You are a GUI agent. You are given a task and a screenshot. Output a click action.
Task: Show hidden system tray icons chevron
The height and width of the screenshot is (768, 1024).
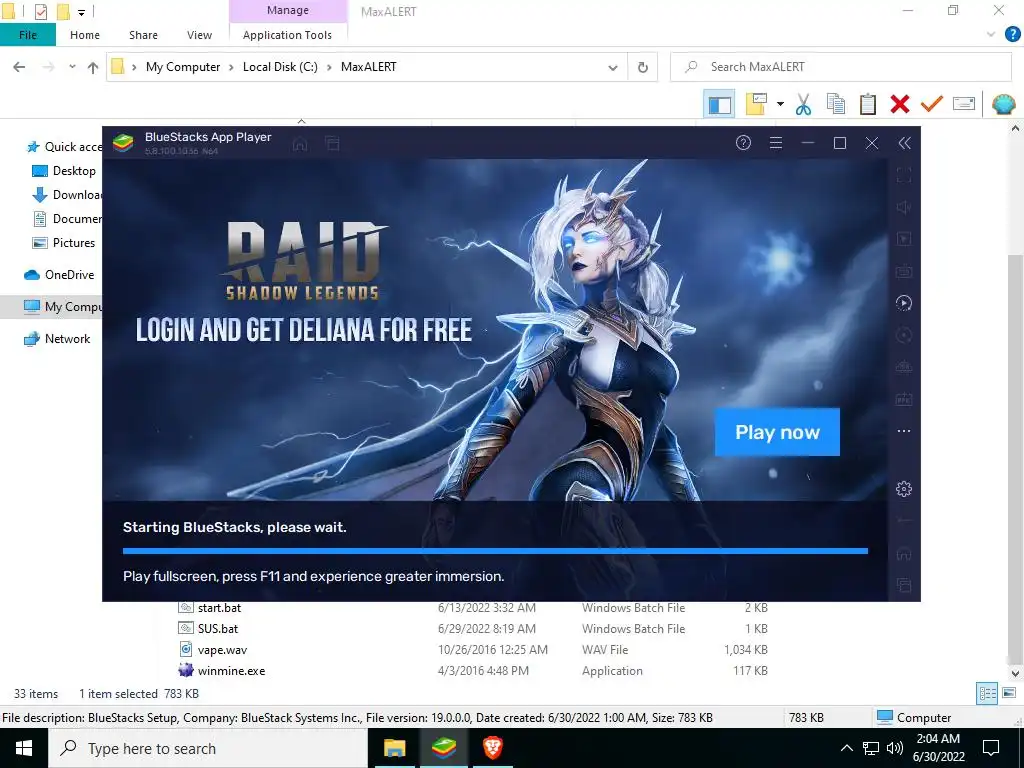[x=846, y=748]
